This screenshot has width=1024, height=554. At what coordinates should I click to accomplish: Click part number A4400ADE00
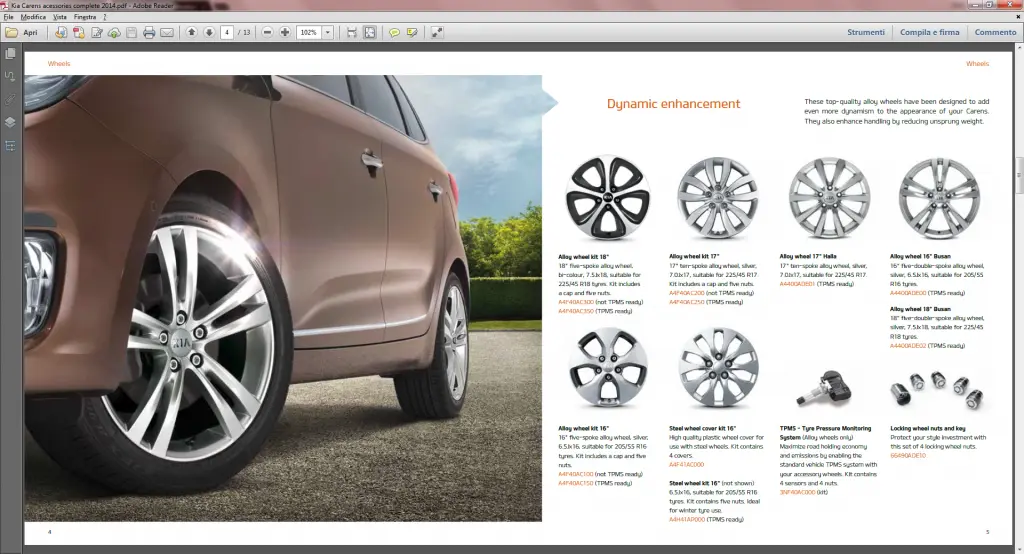(908, 293)
